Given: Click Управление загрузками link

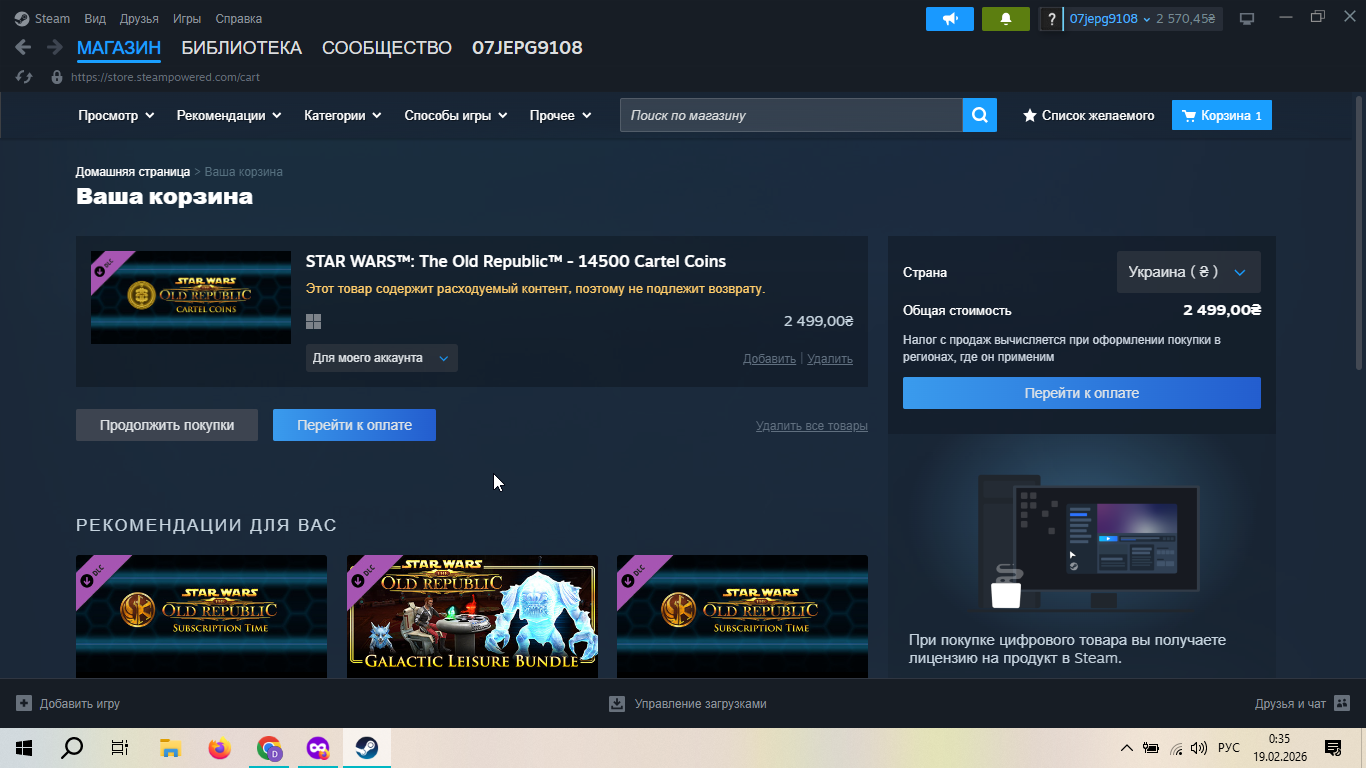Looking at the screenshot, I should click(700, 704).
